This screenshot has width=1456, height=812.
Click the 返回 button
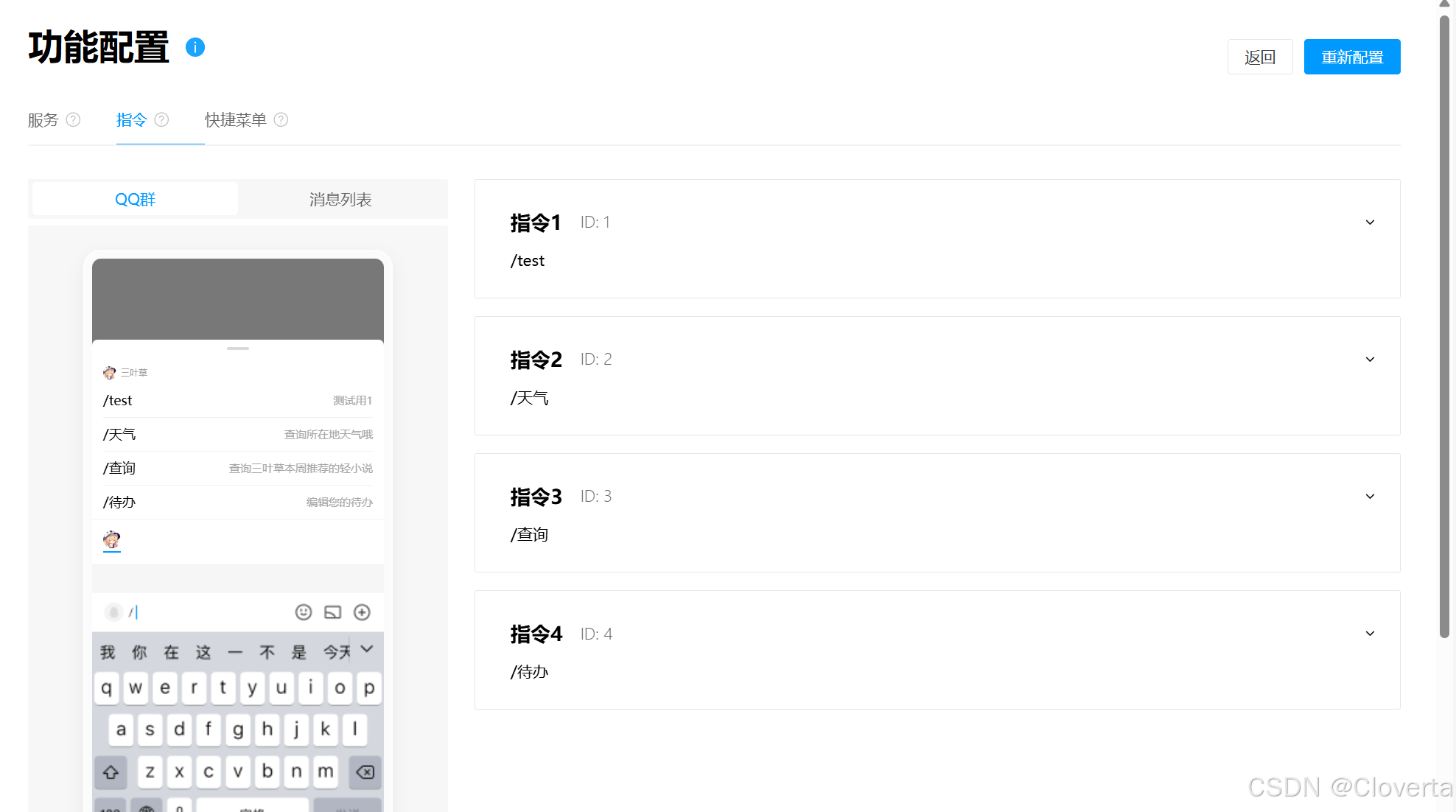1259,57
